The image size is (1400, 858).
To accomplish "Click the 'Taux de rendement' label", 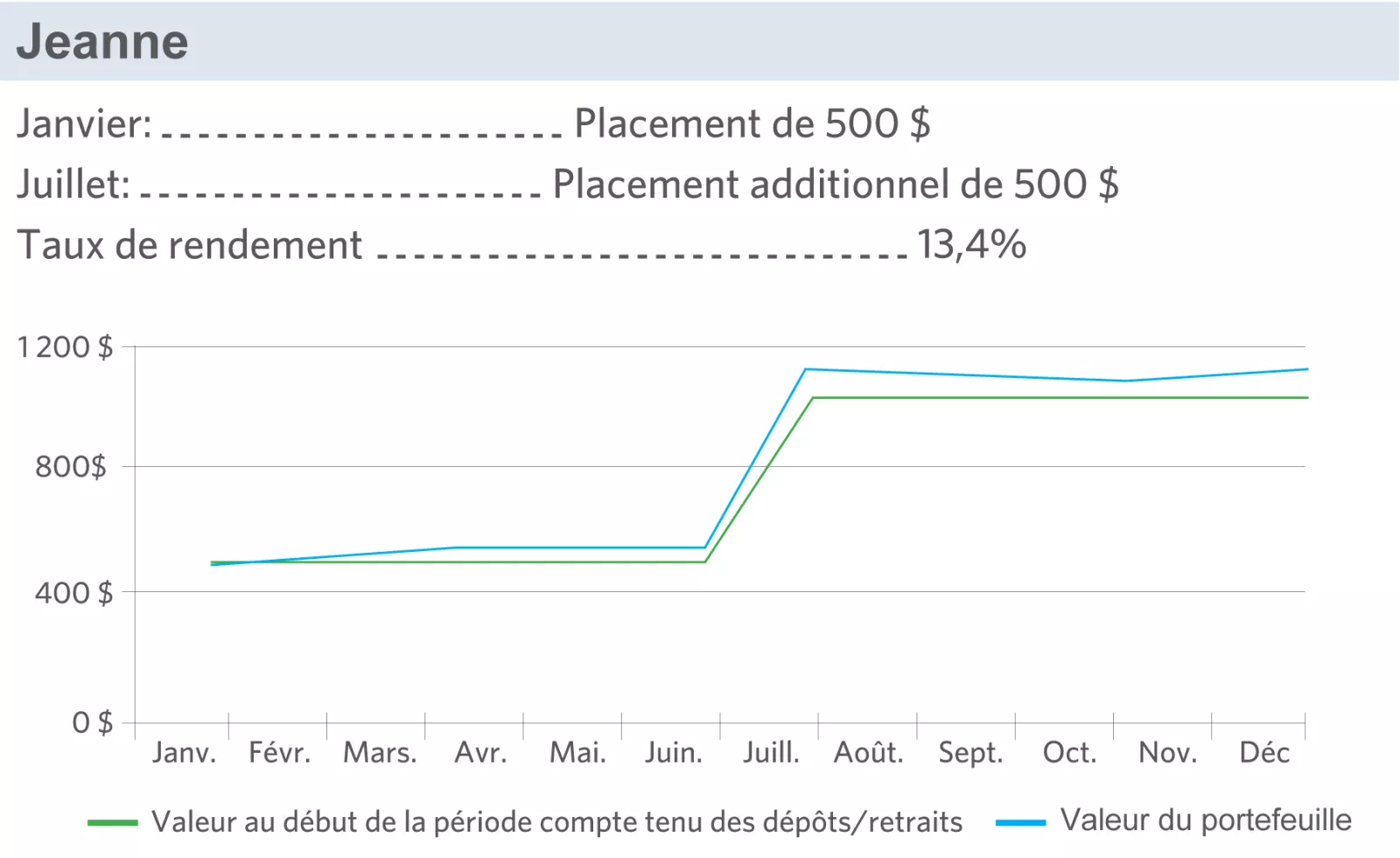I will (190, 245).
